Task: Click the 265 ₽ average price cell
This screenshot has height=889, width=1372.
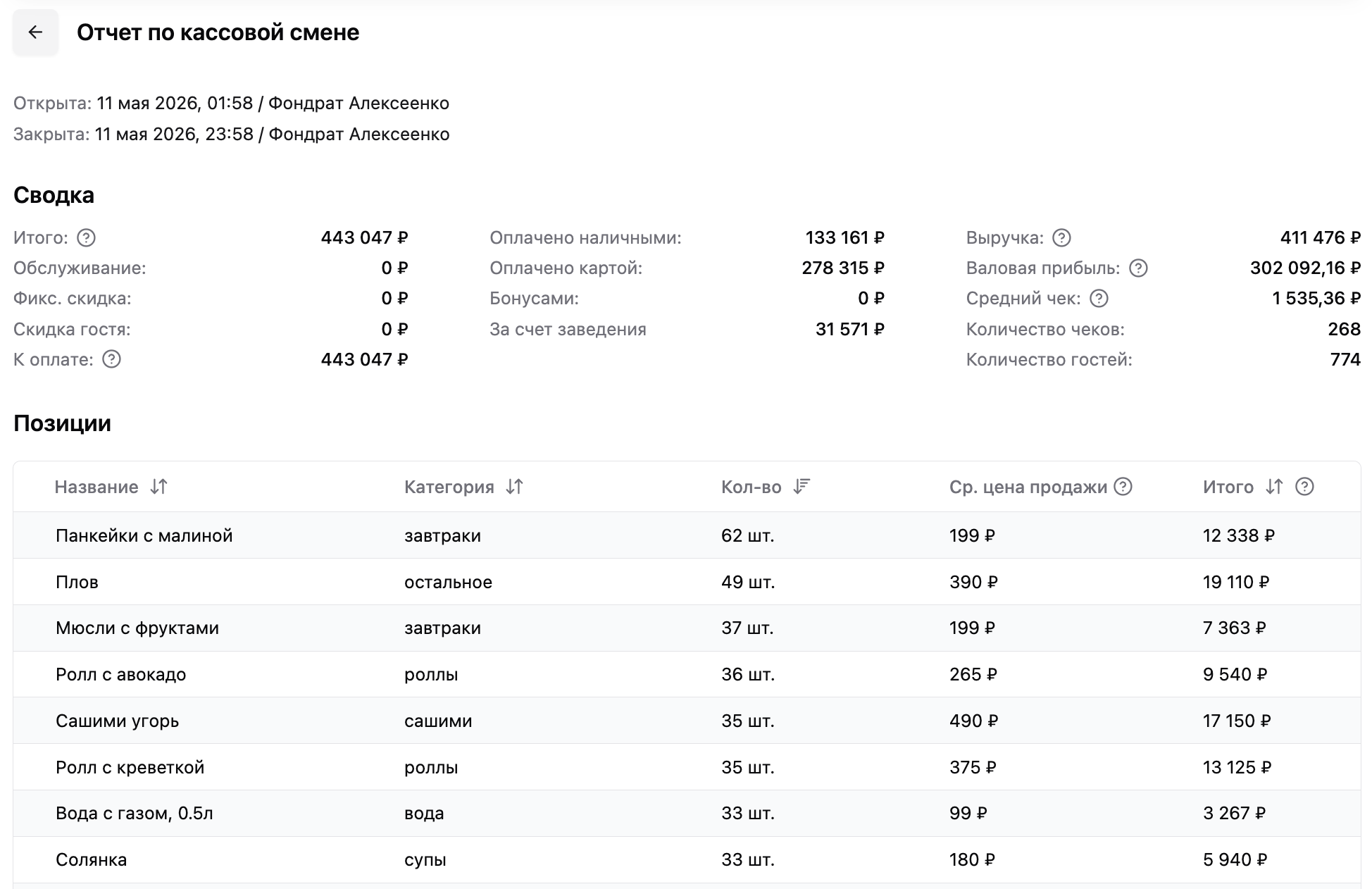Action: coord(973,675)
